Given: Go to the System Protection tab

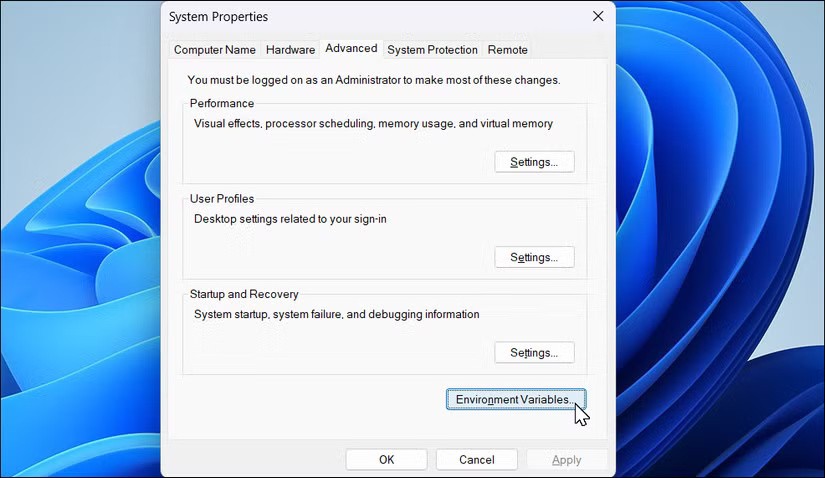Looking at the screenshot, I should (x=432, y=50).
